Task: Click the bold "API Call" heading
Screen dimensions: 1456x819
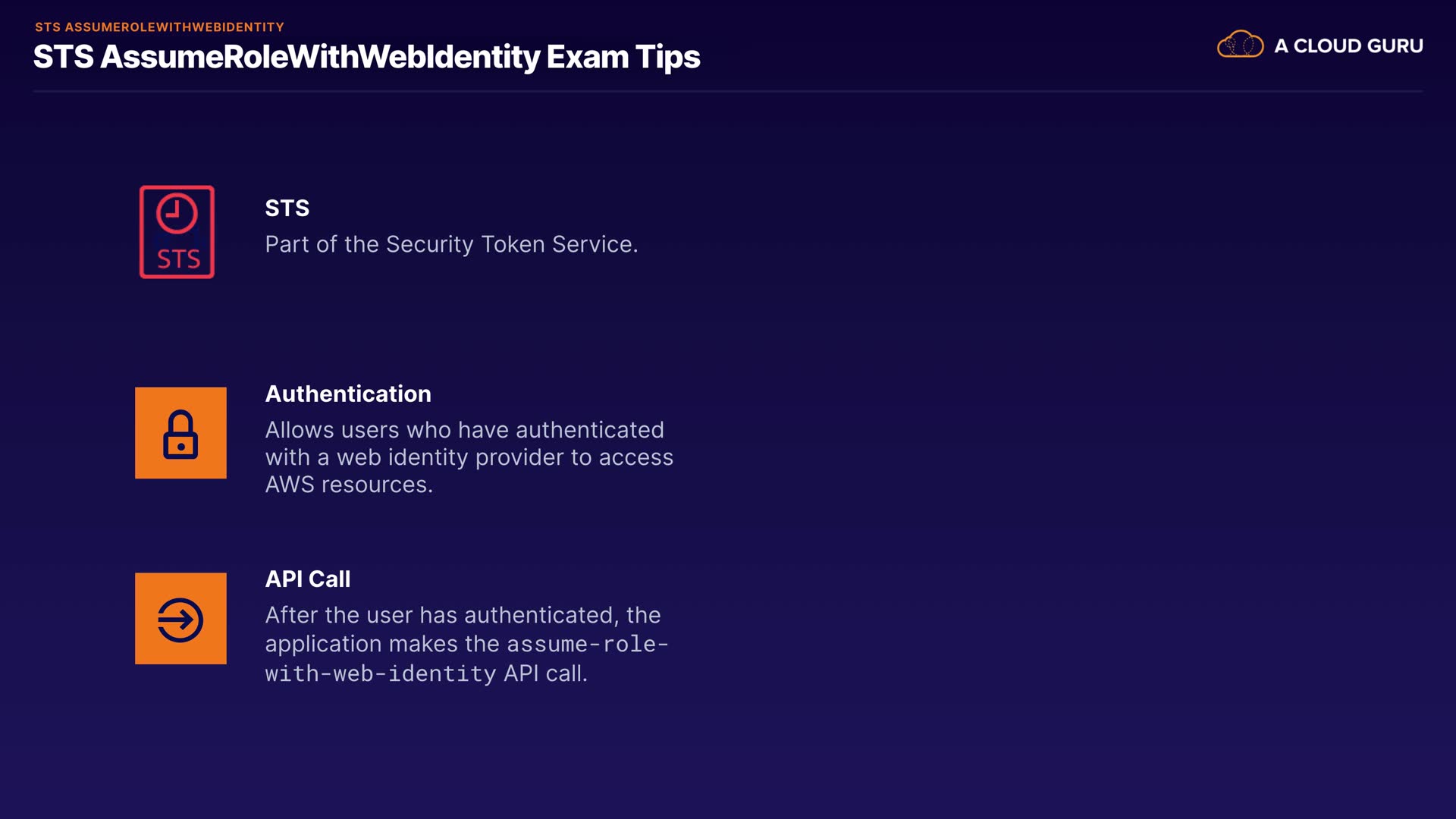Action: click(x=307, y=579)
